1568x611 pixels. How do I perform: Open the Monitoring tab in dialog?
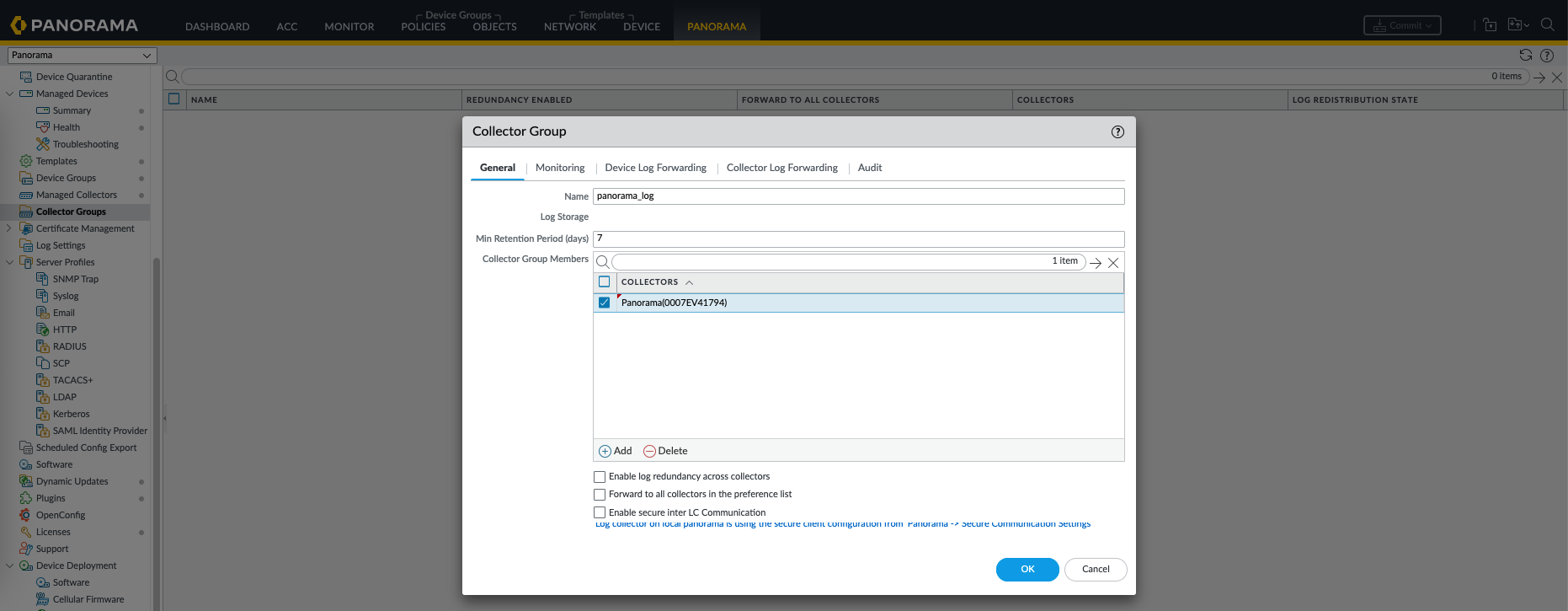click(x=560, y=168)
